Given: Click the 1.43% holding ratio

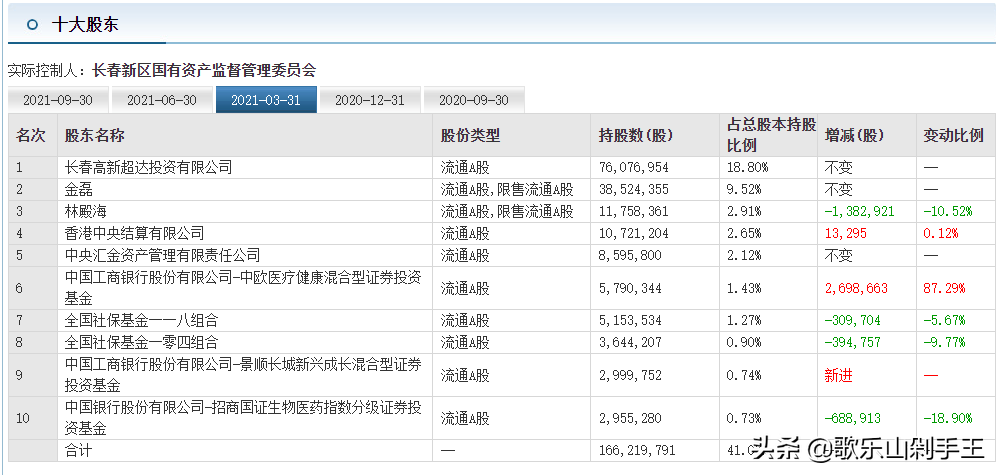Looking at the screenshot, I should (744, 288).
